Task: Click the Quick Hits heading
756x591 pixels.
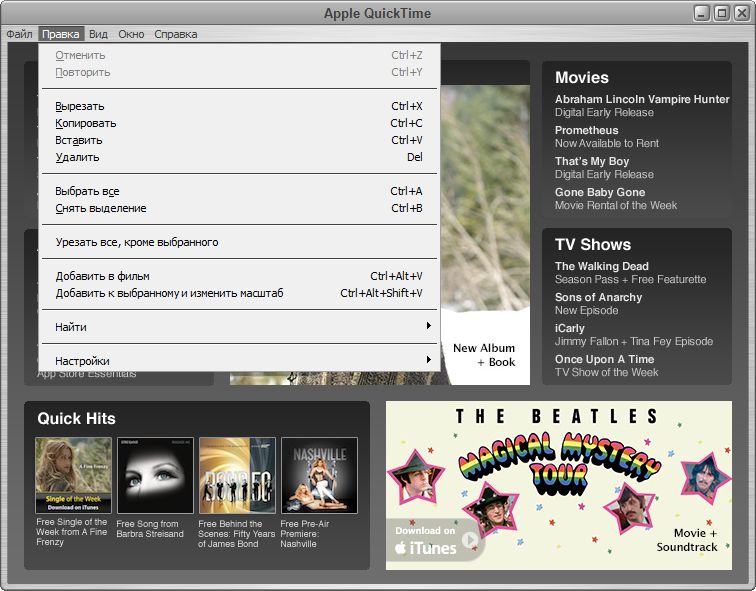Action: click(x=76, y=418)
